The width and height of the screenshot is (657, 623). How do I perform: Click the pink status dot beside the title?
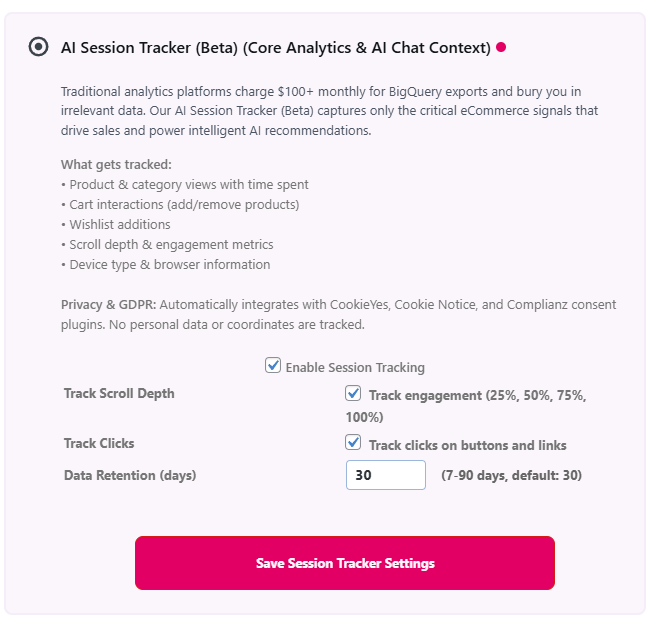501,47
